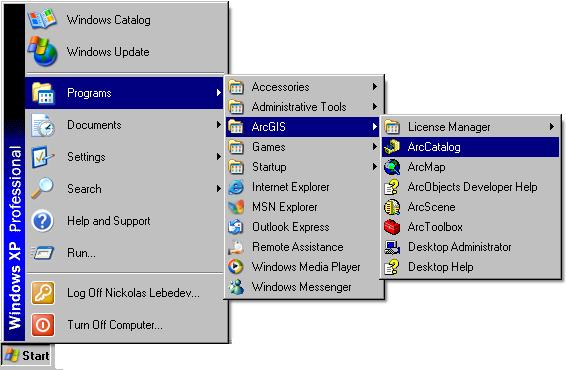566x370 pixels.
Task: Choose Turn Off Computer
Action: [125, 325]
